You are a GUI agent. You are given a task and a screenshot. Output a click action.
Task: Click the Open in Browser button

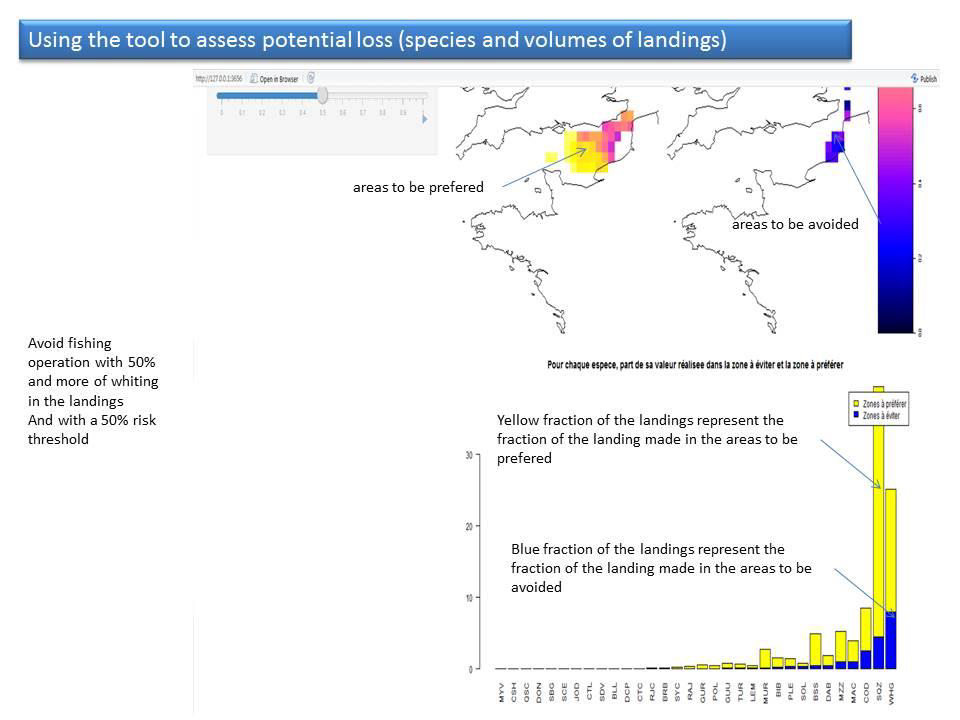click(x=274, y=79)
